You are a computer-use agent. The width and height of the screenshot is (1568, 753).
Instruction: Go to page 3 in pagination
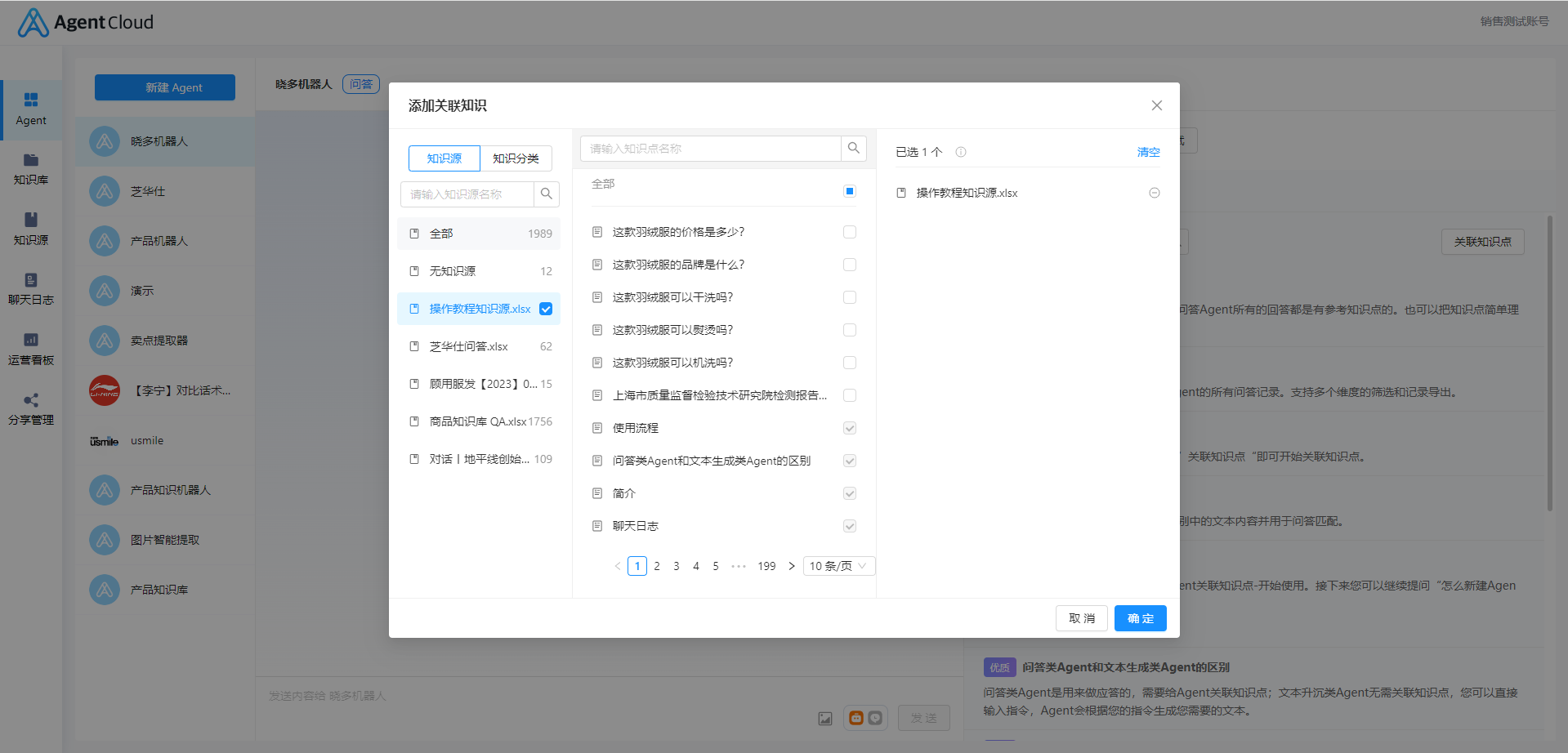tap(677, 566)
